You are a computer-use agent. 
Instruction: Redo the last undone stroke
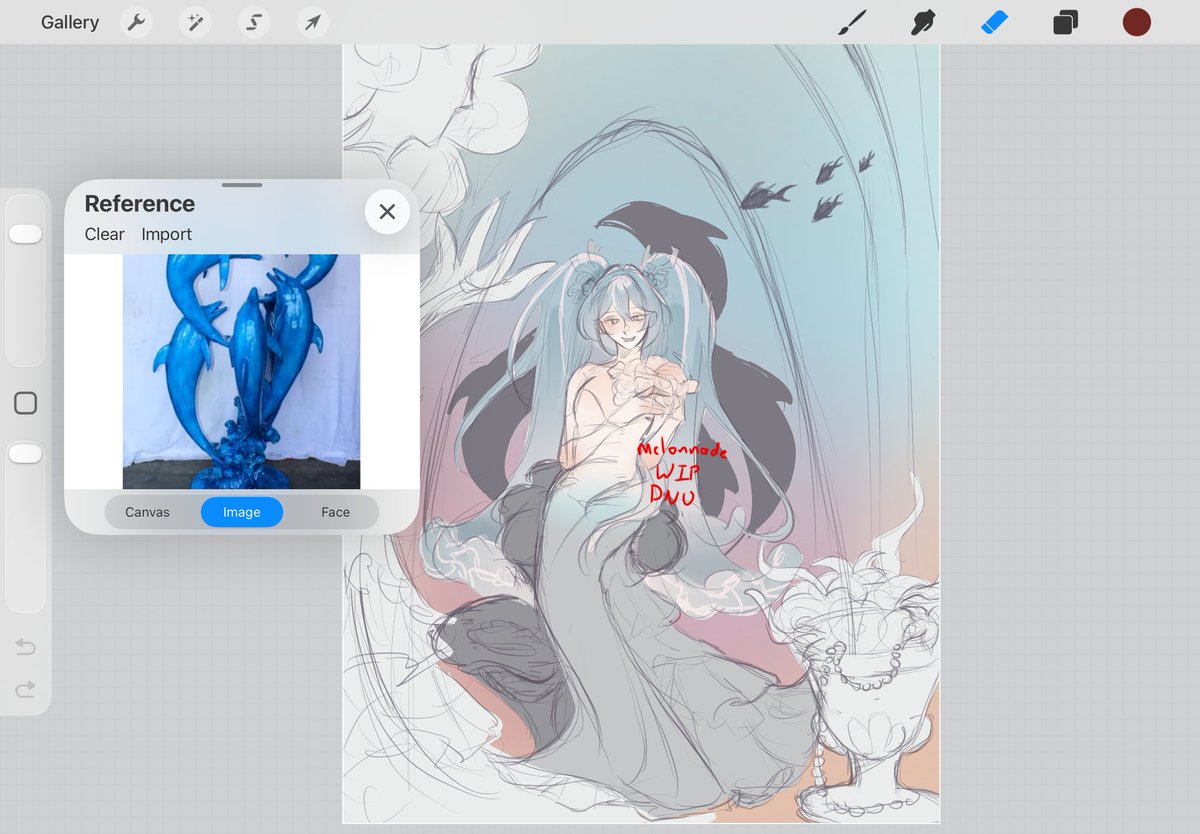coord(25,689)
